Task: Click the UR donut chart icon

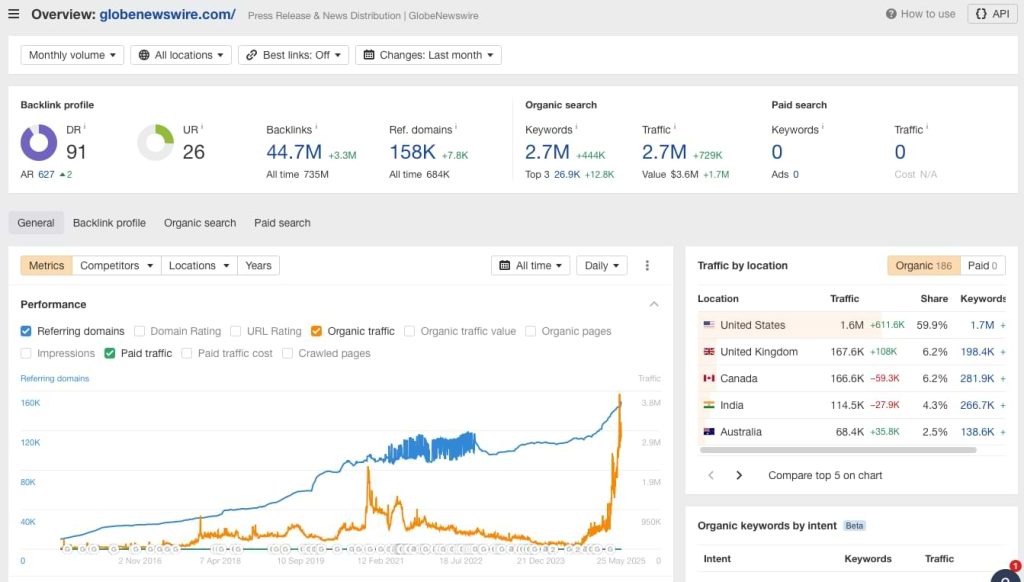Action: (x=155, y=143)
